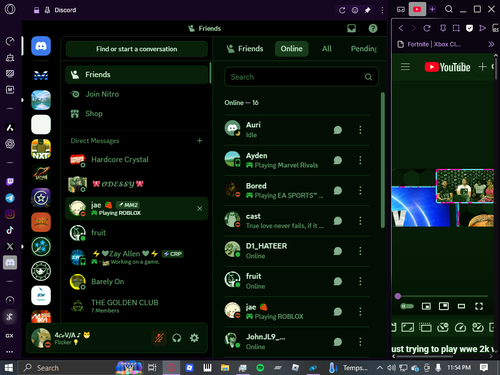This screenshot has width=500, height=375.
Task: Open Opera browser search icon
Action: [449, 9]
